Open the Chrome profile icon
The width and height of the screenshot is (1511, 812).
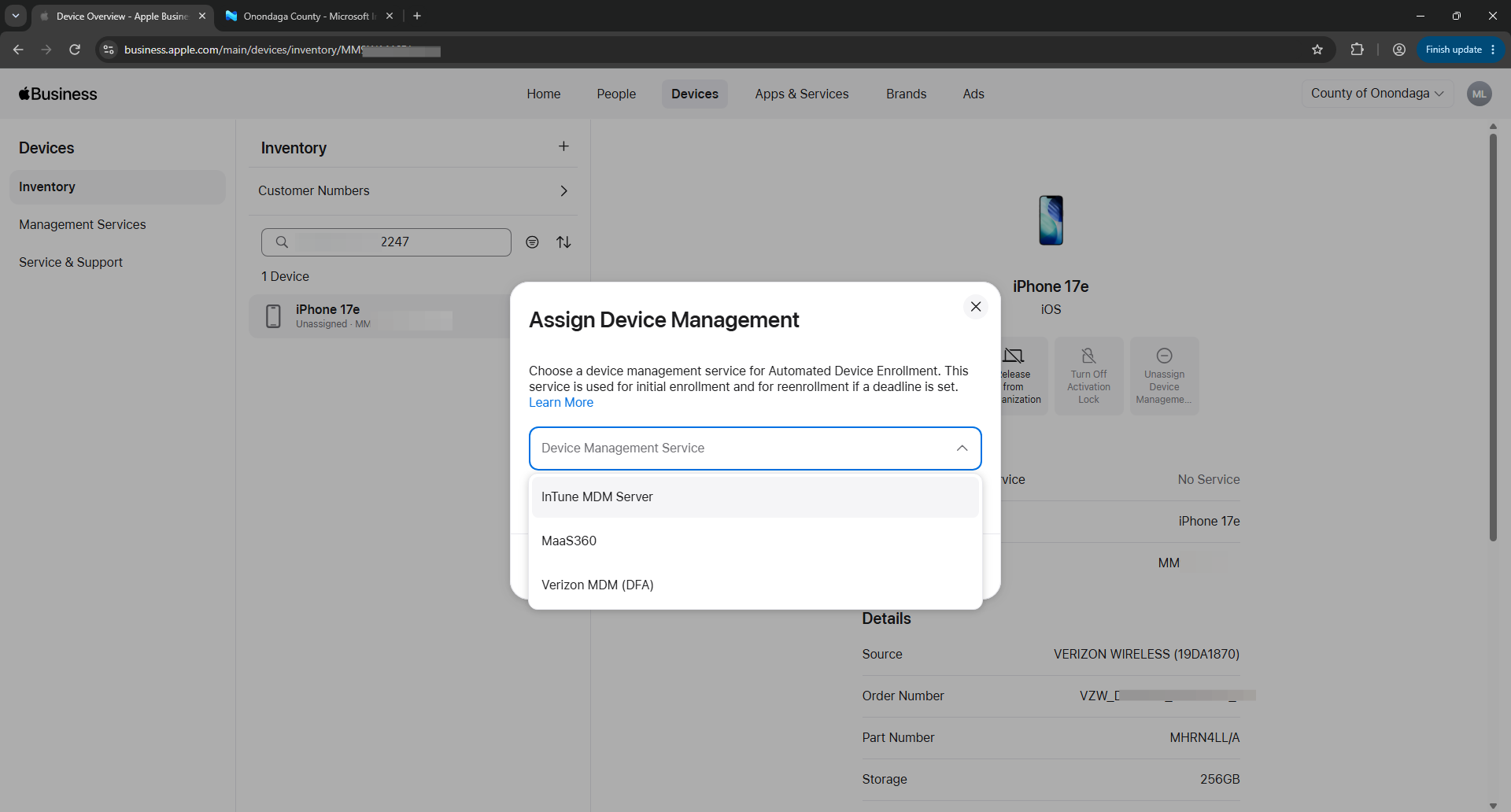[1399, 50]
